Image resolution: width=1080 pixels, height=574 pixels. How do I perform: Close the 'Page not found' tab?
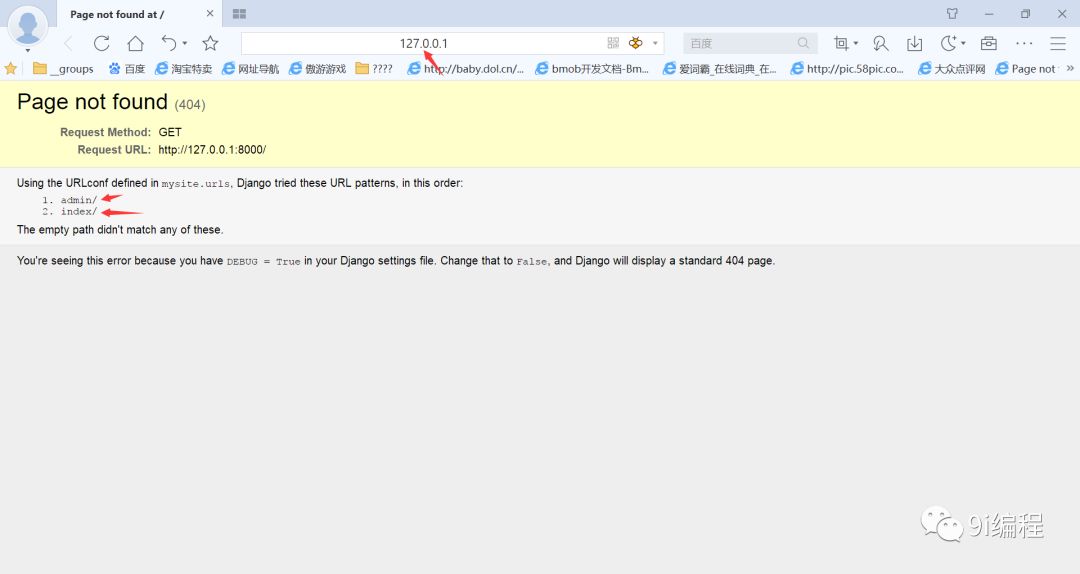click(x=210, y=14)
